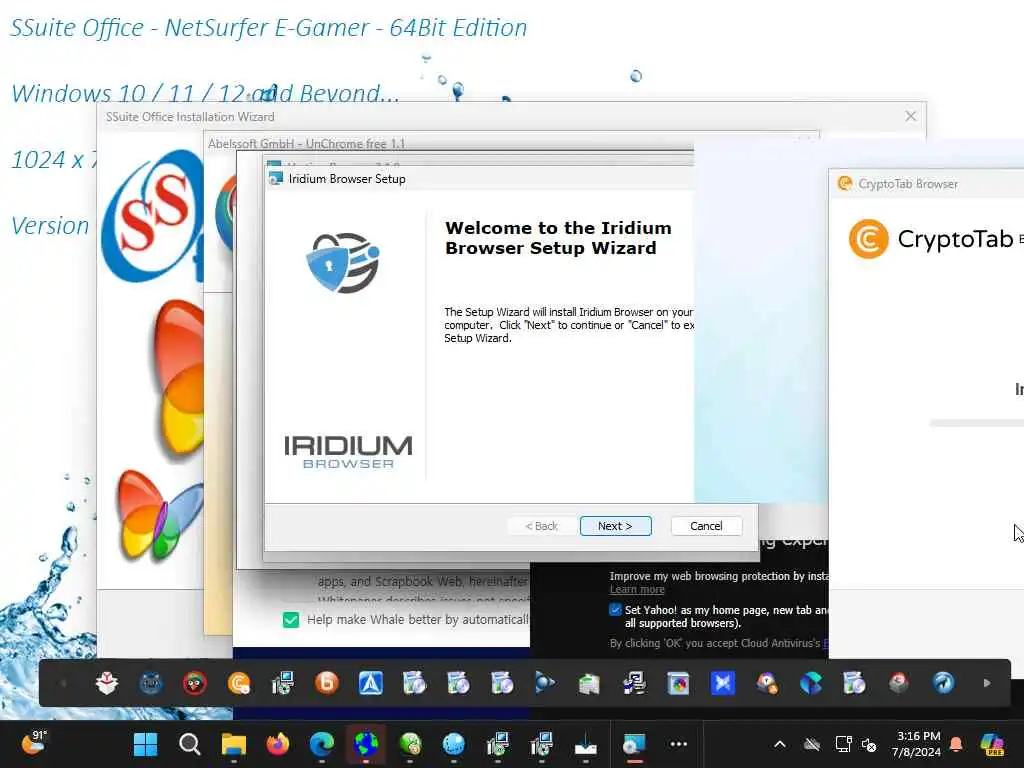Screen dimensions: 1024x768
Task: Open the Copilot PRE icon in taskbar
Action: pos(992,744)
